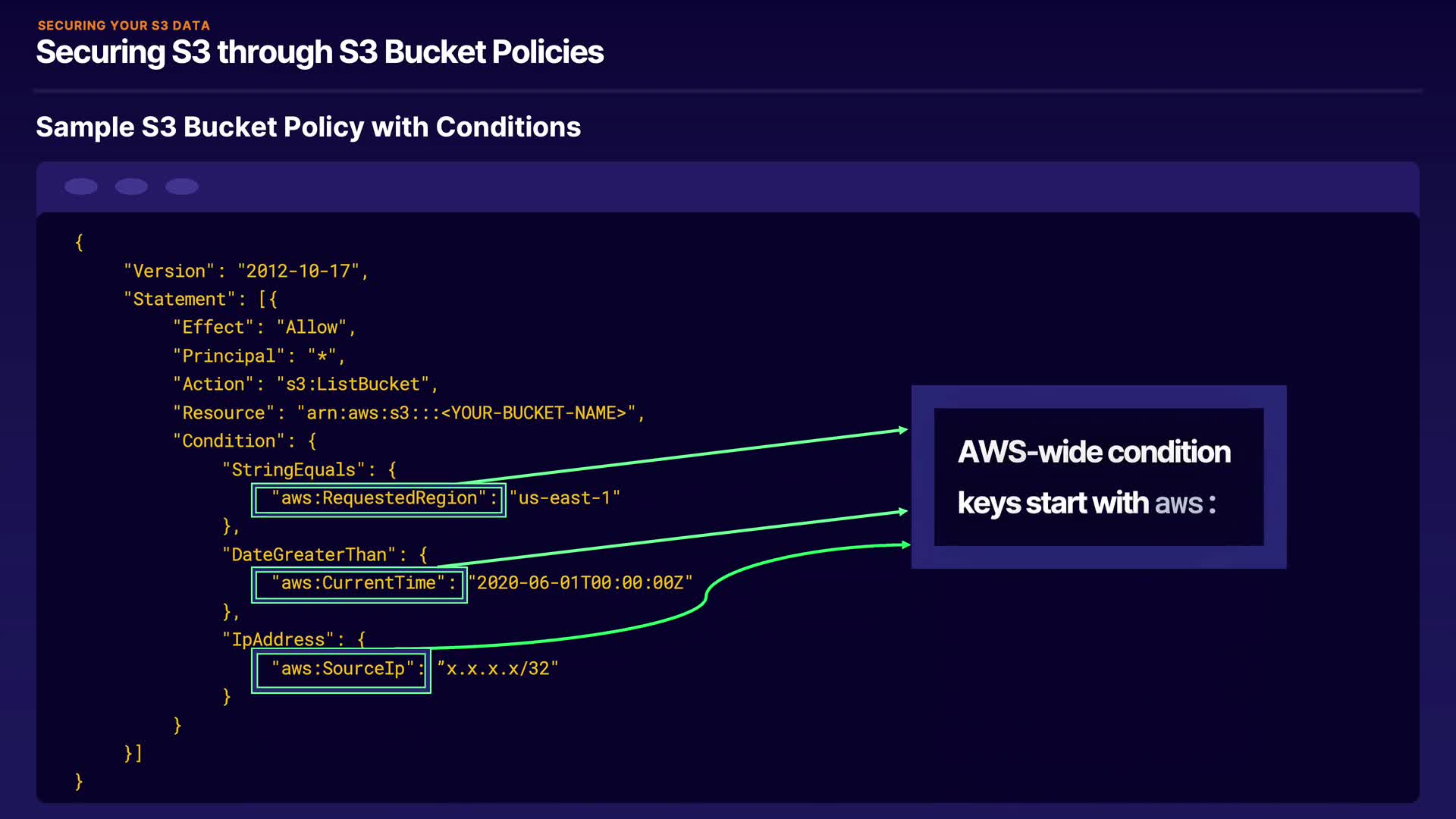Click the highlighted "aws:SourceIp" key box
The height and width of the screenshot is (819, 1456).
pyautogui.click(x=341, y=670)
